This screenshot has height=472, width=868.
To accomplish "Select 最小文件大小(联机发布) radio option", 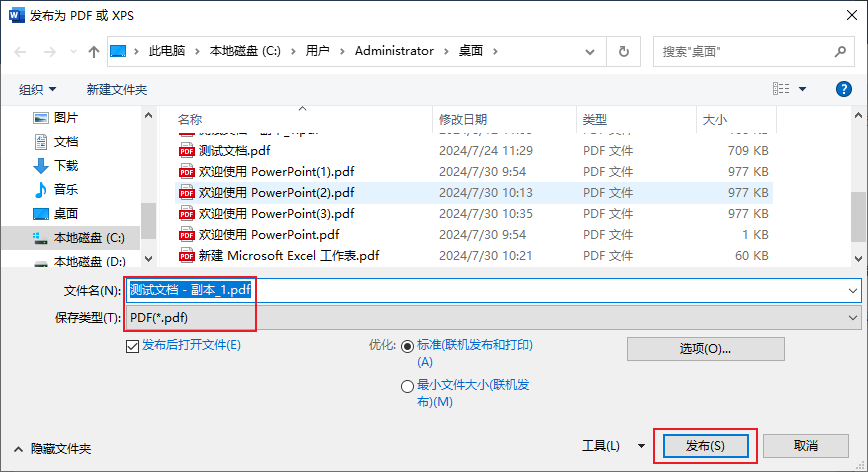I will pos(407,386).
